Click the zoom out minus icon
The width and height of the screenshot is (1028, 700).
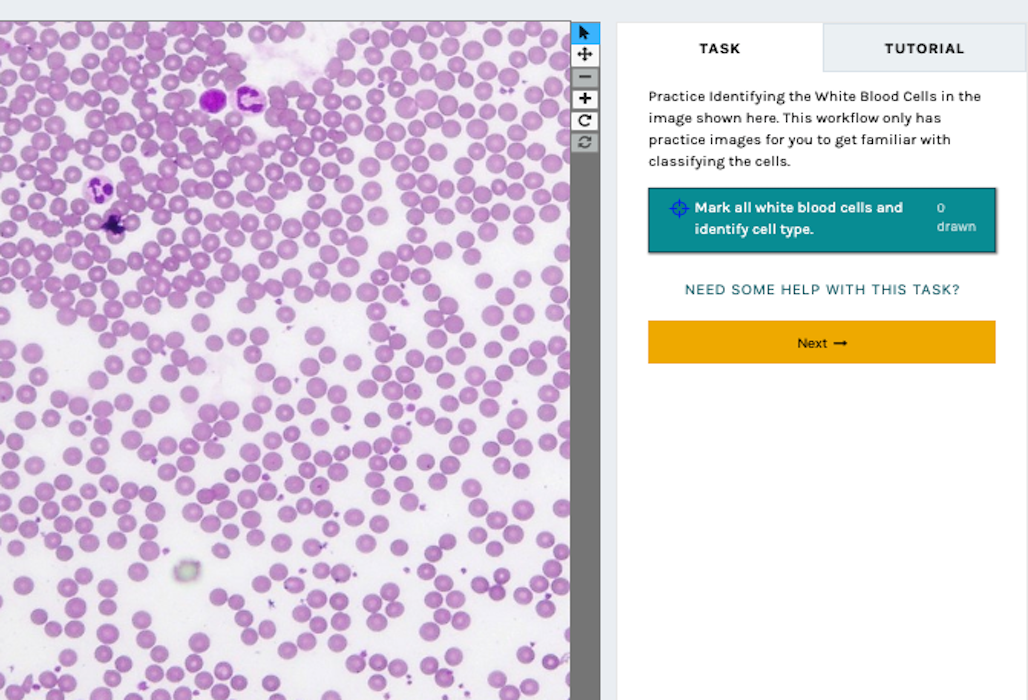(x=585, y=77)
